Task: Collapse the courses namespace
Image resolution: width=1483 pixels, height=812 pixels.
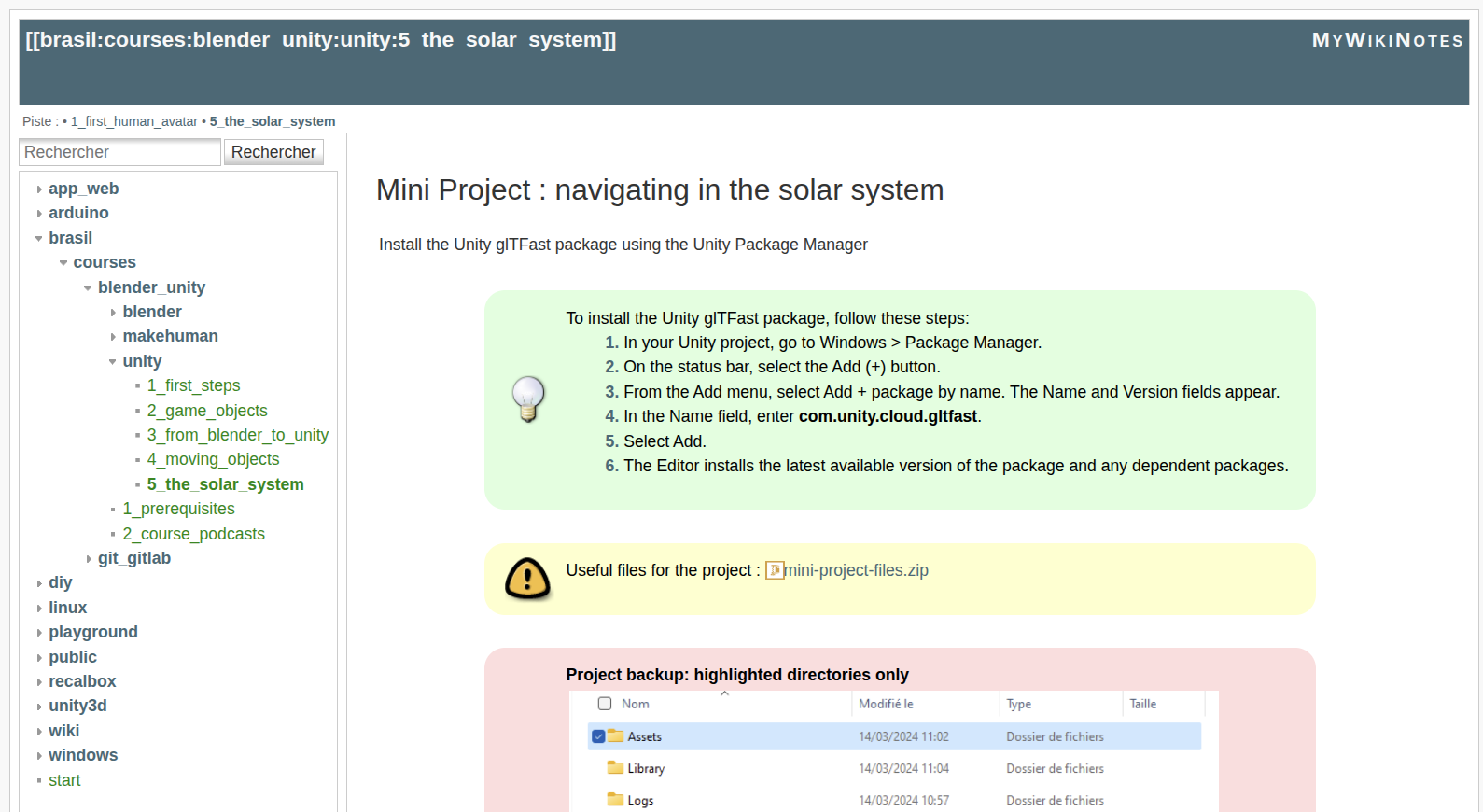Action: coord(105,262)
